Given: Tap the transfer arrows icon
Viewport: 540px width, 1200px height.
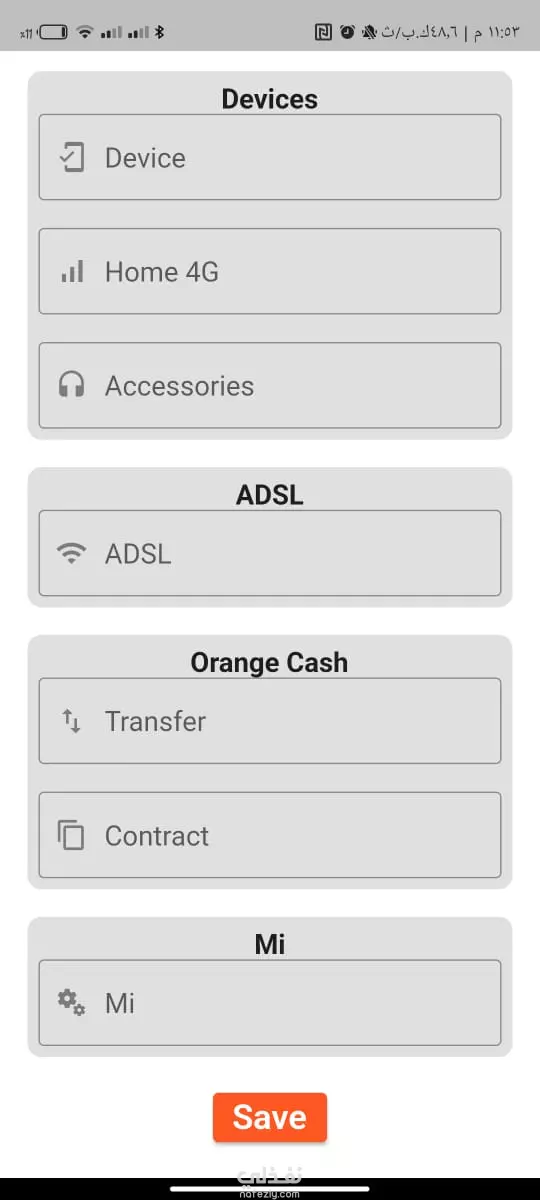Looking at the screenshot, I should click(x=71, y=721).
